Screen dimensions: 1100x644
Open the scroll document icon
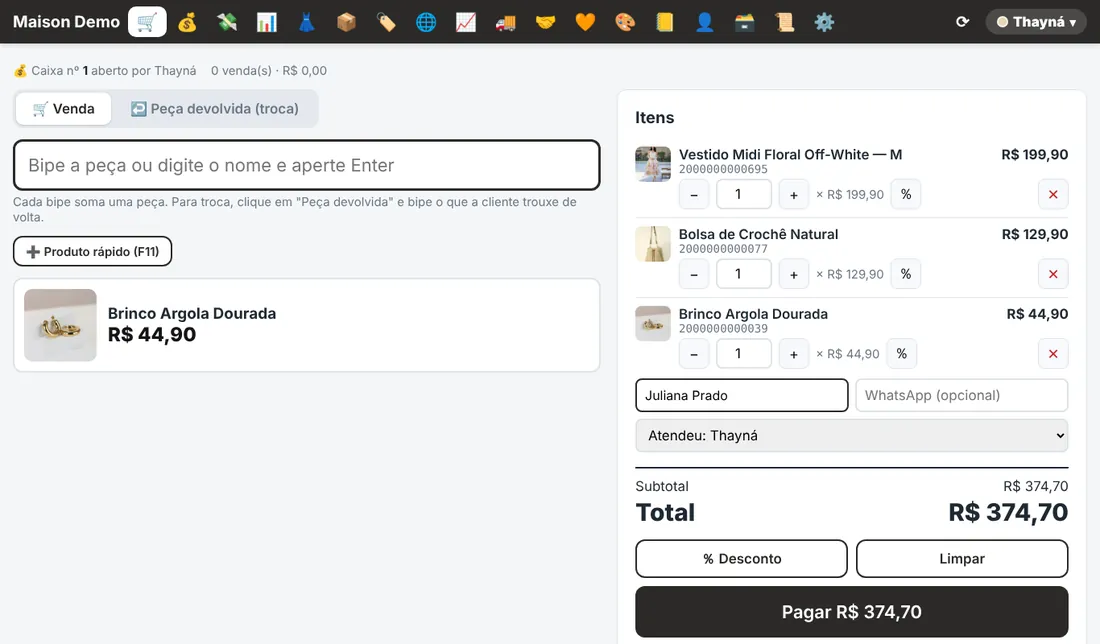(784, 22)
